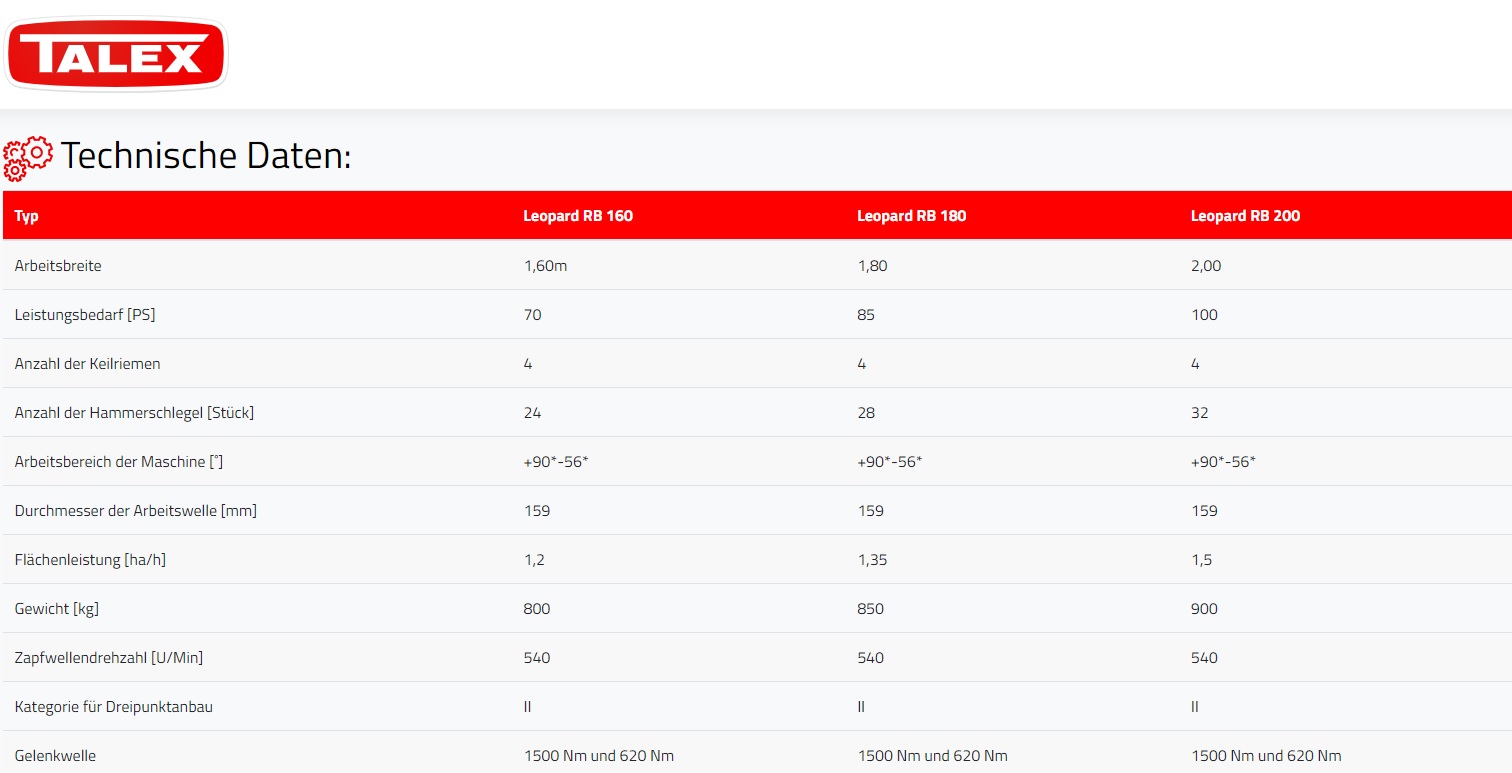Click the 540 value for Leopard RB 200

[1205, 658]
